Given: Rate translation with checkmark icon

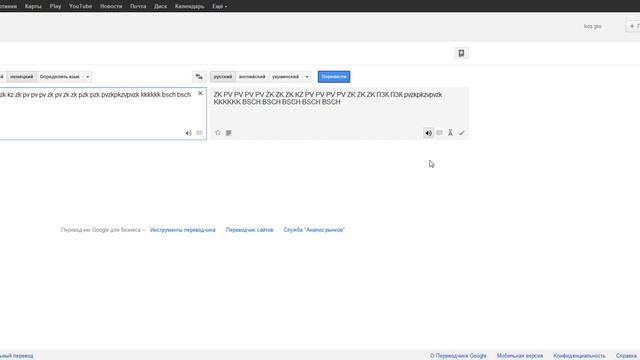Looking at the screenshot, I should click(462, 133).
